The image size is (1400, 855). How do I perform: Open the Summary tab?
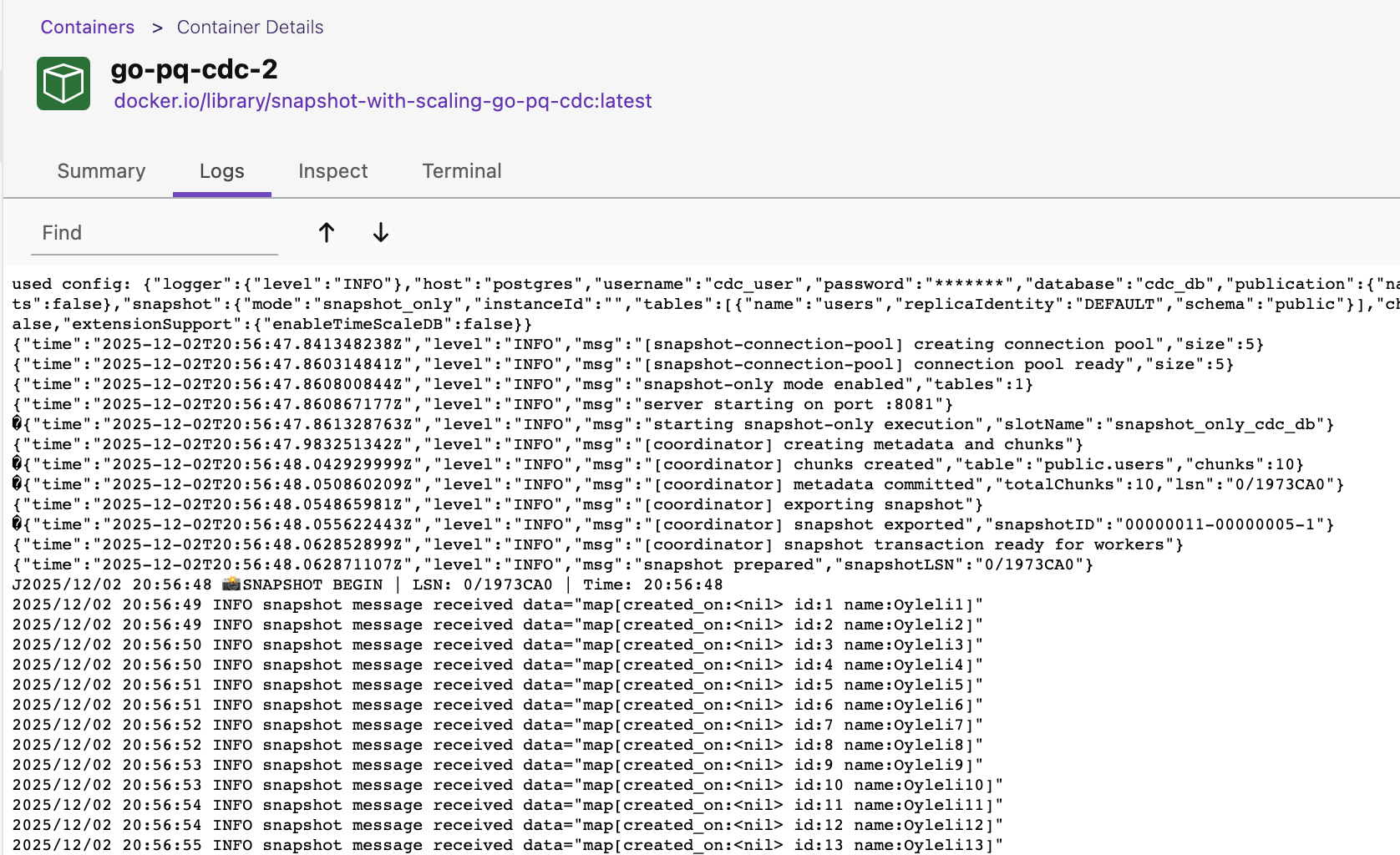click(x=100, y=171)
